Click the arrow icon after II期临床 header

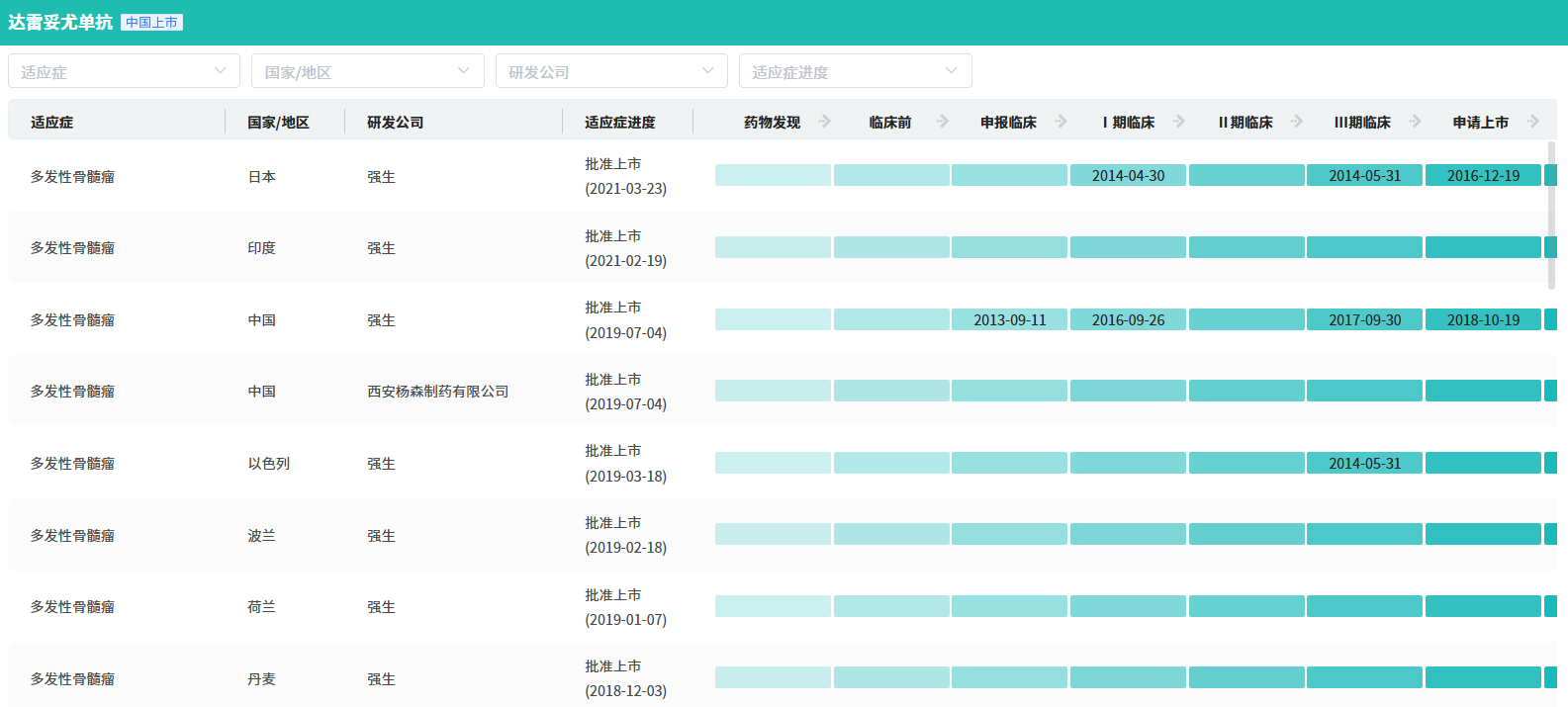click(x=1297, y=122)
